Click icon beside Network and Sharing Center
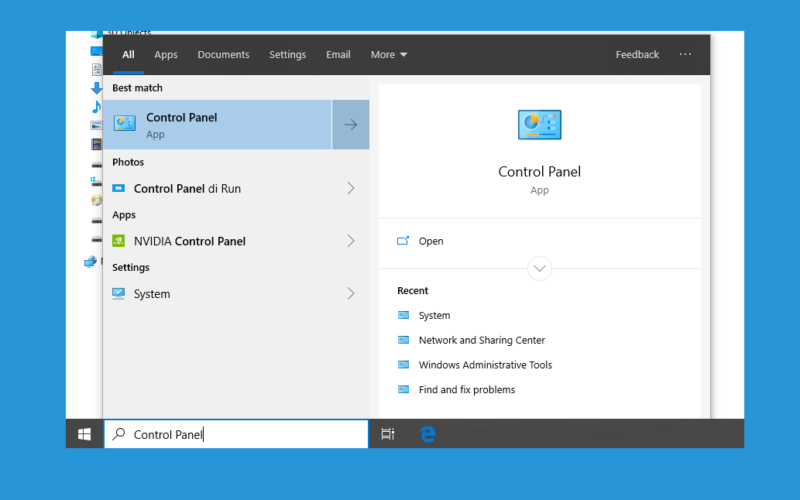 403,340
